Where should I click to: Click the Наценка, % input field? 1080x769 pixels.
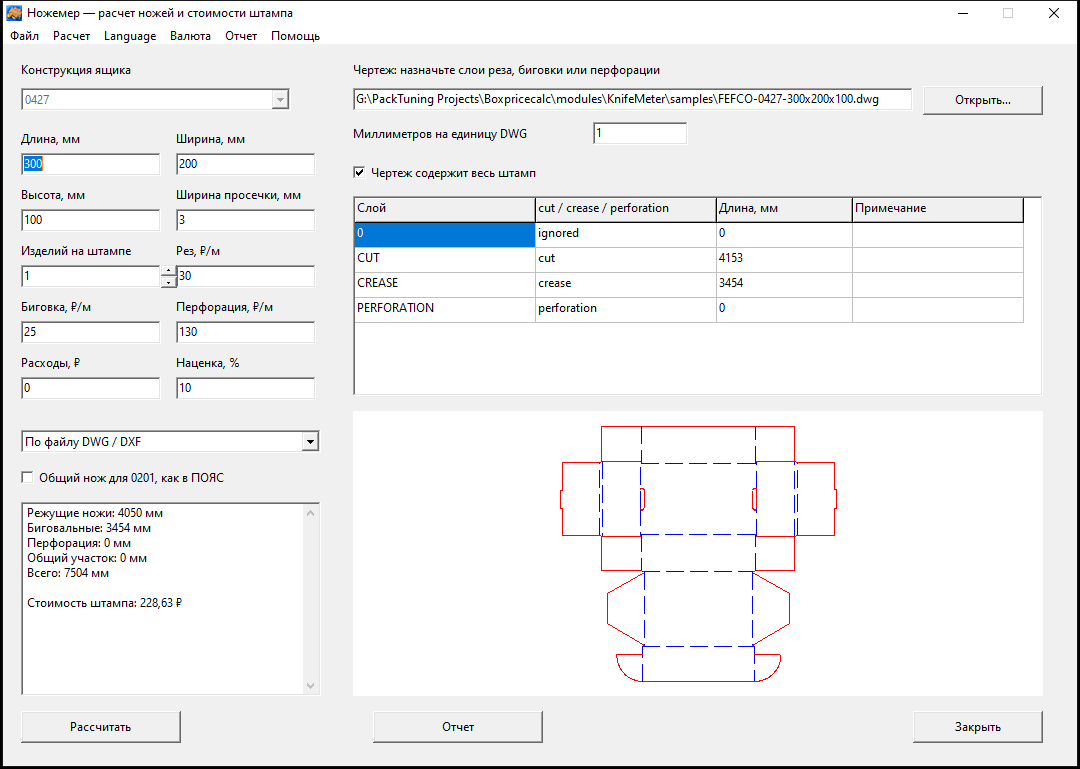245,388
